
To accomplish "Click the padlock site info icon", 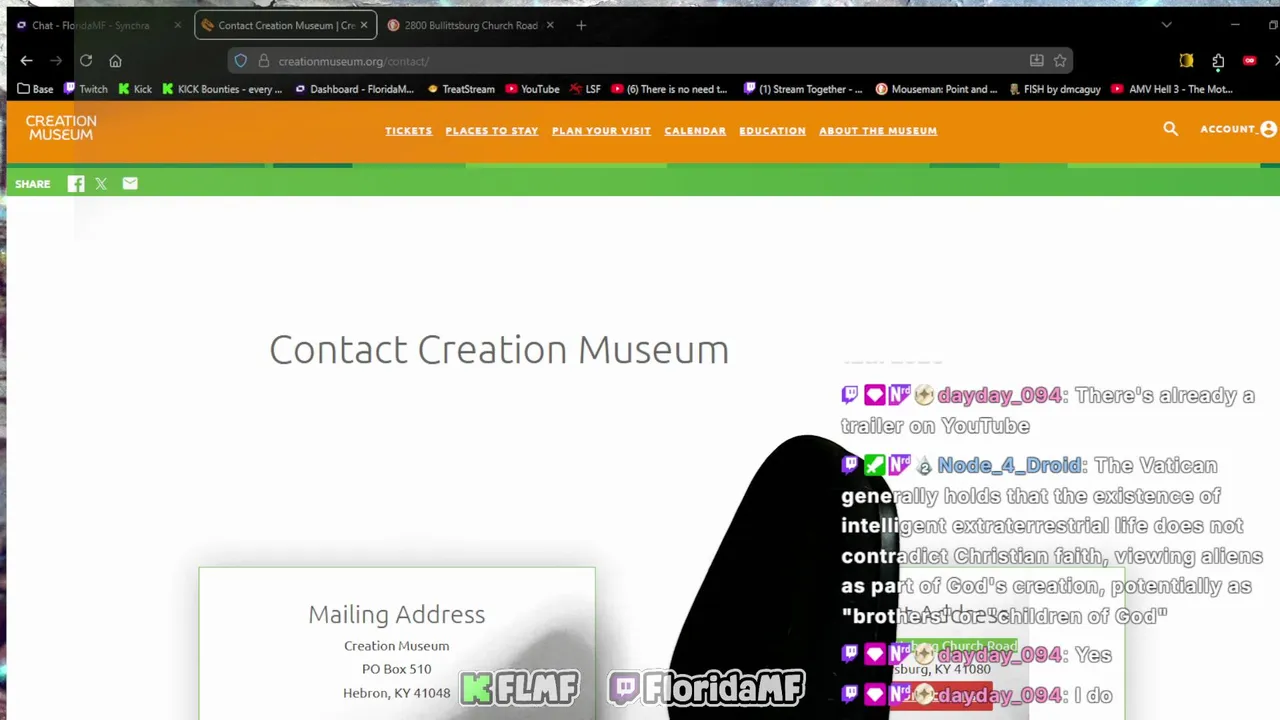I will pos(264,61).
